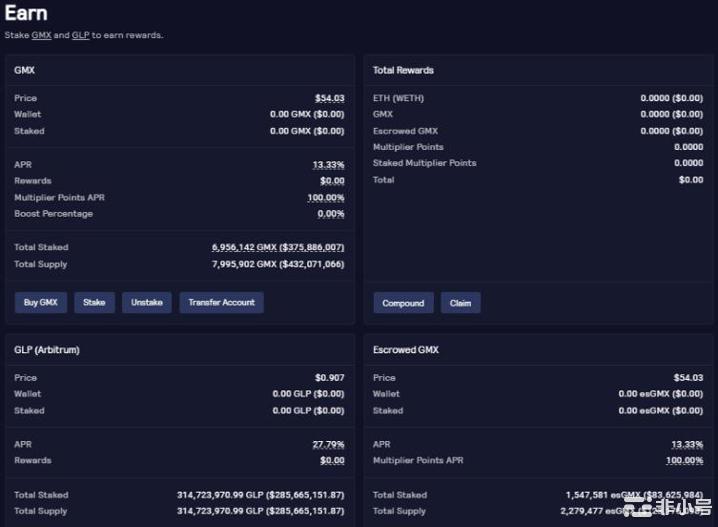Click the GMX card's $0.00 Rewards value
Image resolution: width=718 pixels, height=527 pixels.
[x=332, y=181]
